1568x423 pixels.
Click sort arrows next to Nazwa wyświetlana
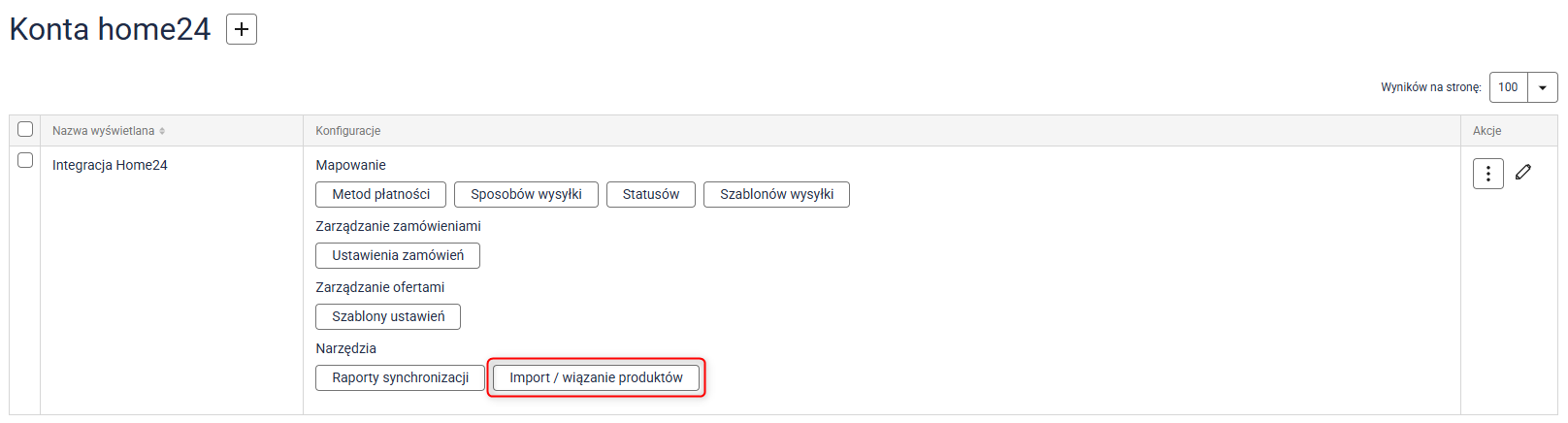point(162,131)
